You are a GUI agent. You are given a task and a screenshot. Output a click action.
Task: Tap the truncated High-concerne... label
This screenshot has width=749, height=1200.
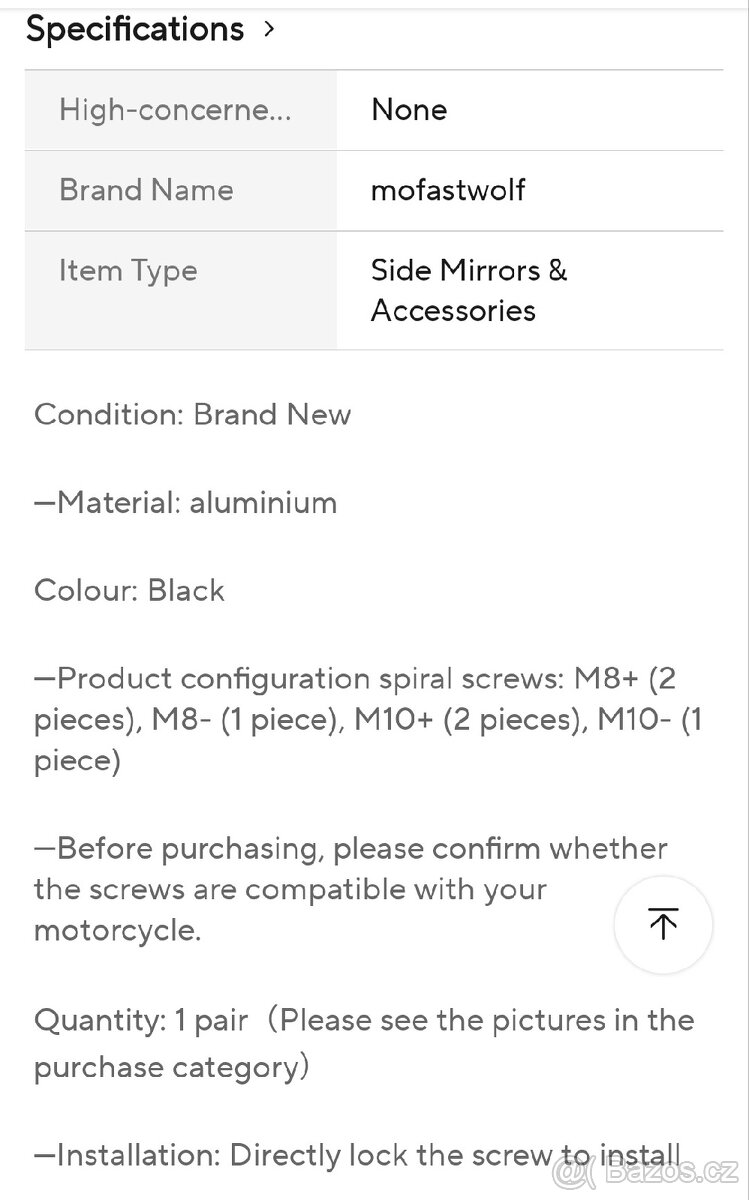175,109
